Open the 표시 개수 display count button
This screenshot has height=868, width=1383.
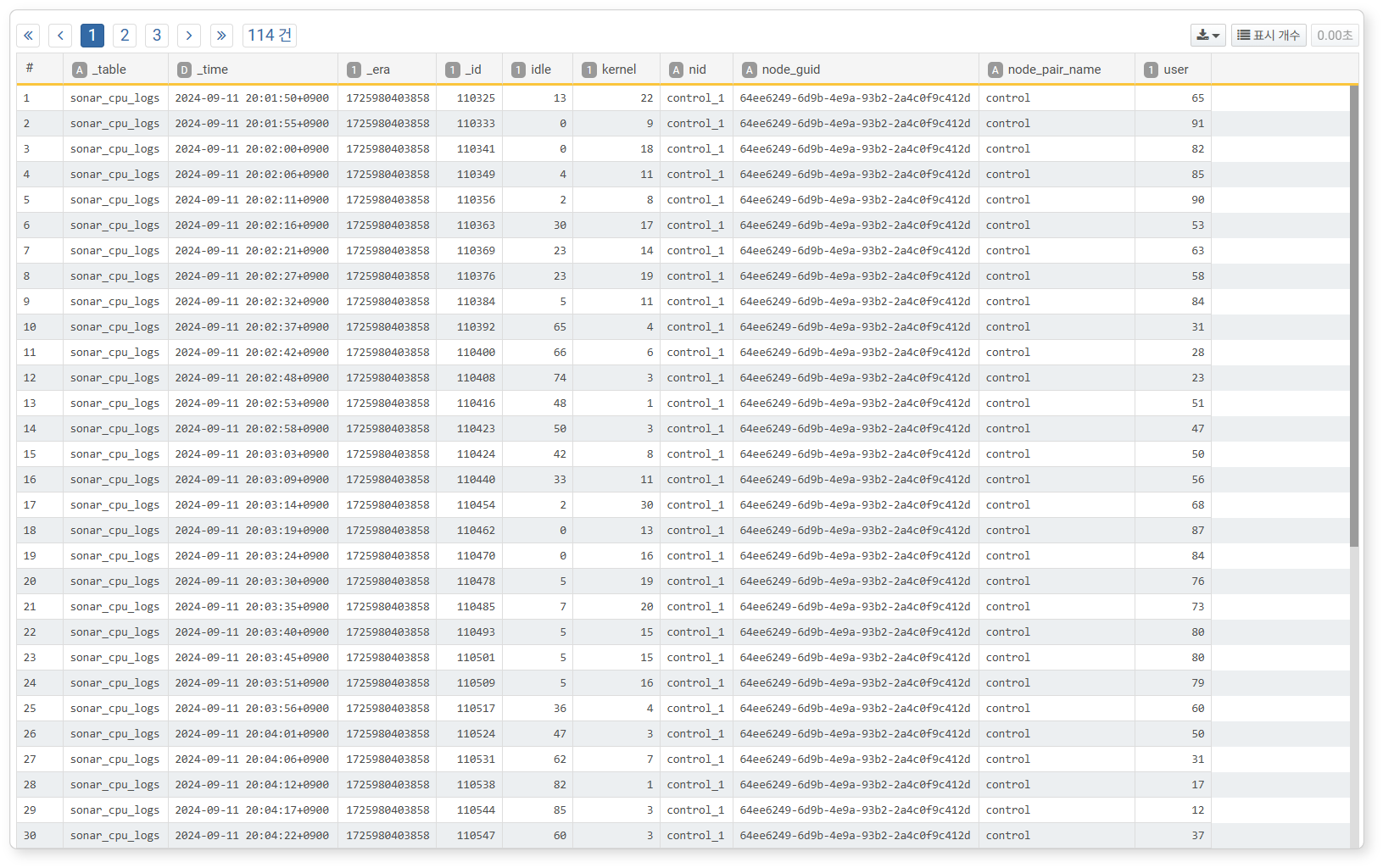pyautogui.click(x=1269, y=35)
